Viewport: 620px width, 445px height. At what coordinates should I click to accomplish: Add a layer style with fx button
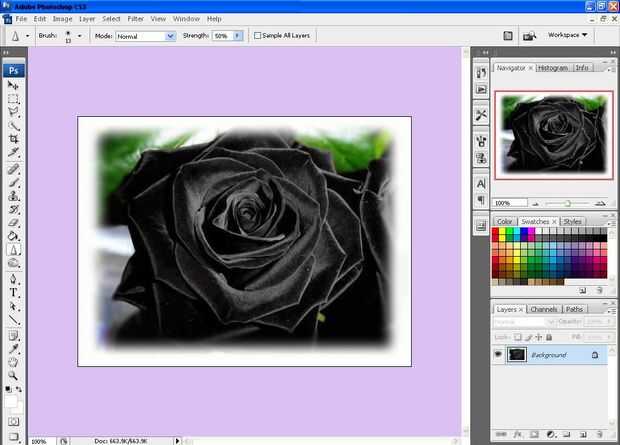[518, 434]
